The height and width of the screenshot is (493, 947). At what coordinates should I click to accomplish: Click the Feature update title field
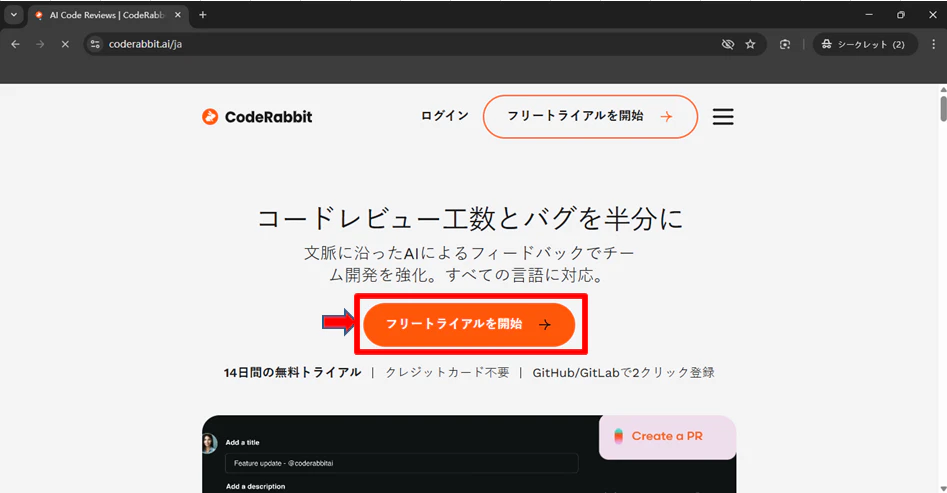(402, 463)
